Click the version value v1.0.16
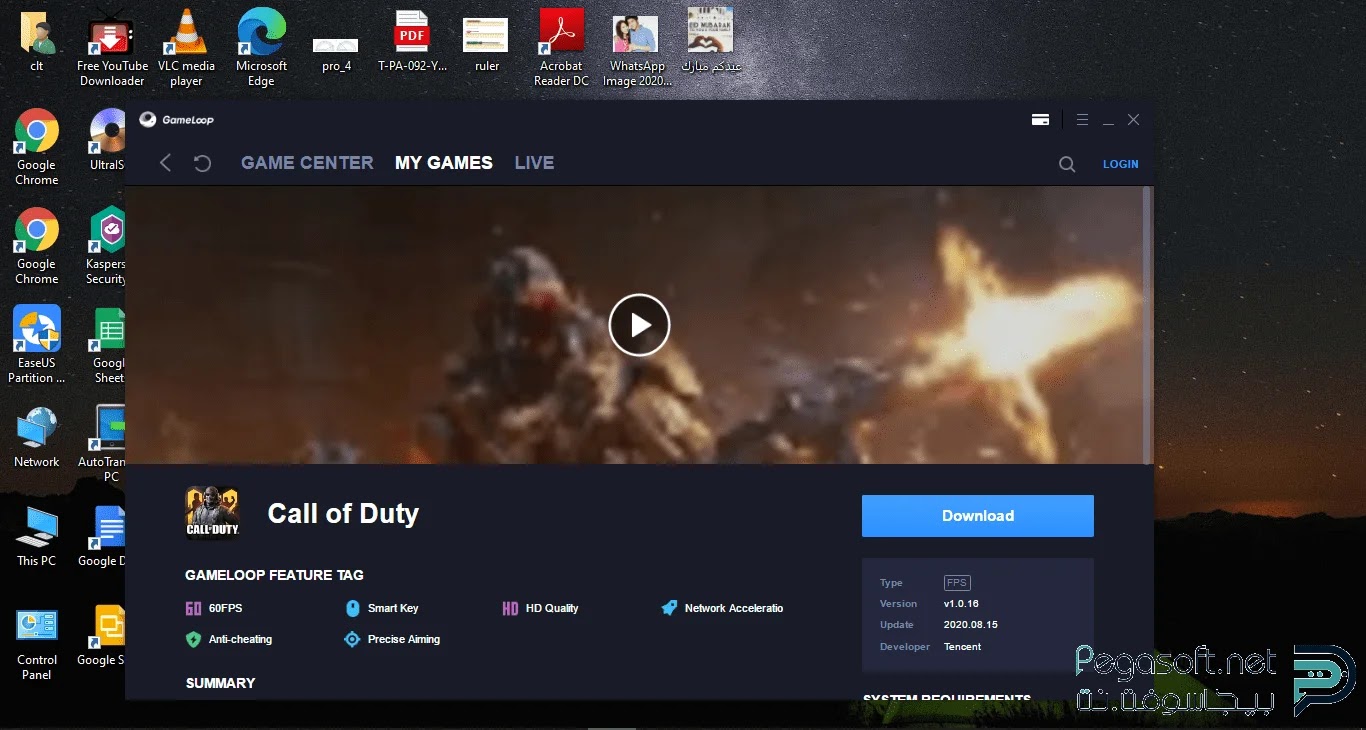The height and width of the screenshot is (730, 1366). click(961, 604)
